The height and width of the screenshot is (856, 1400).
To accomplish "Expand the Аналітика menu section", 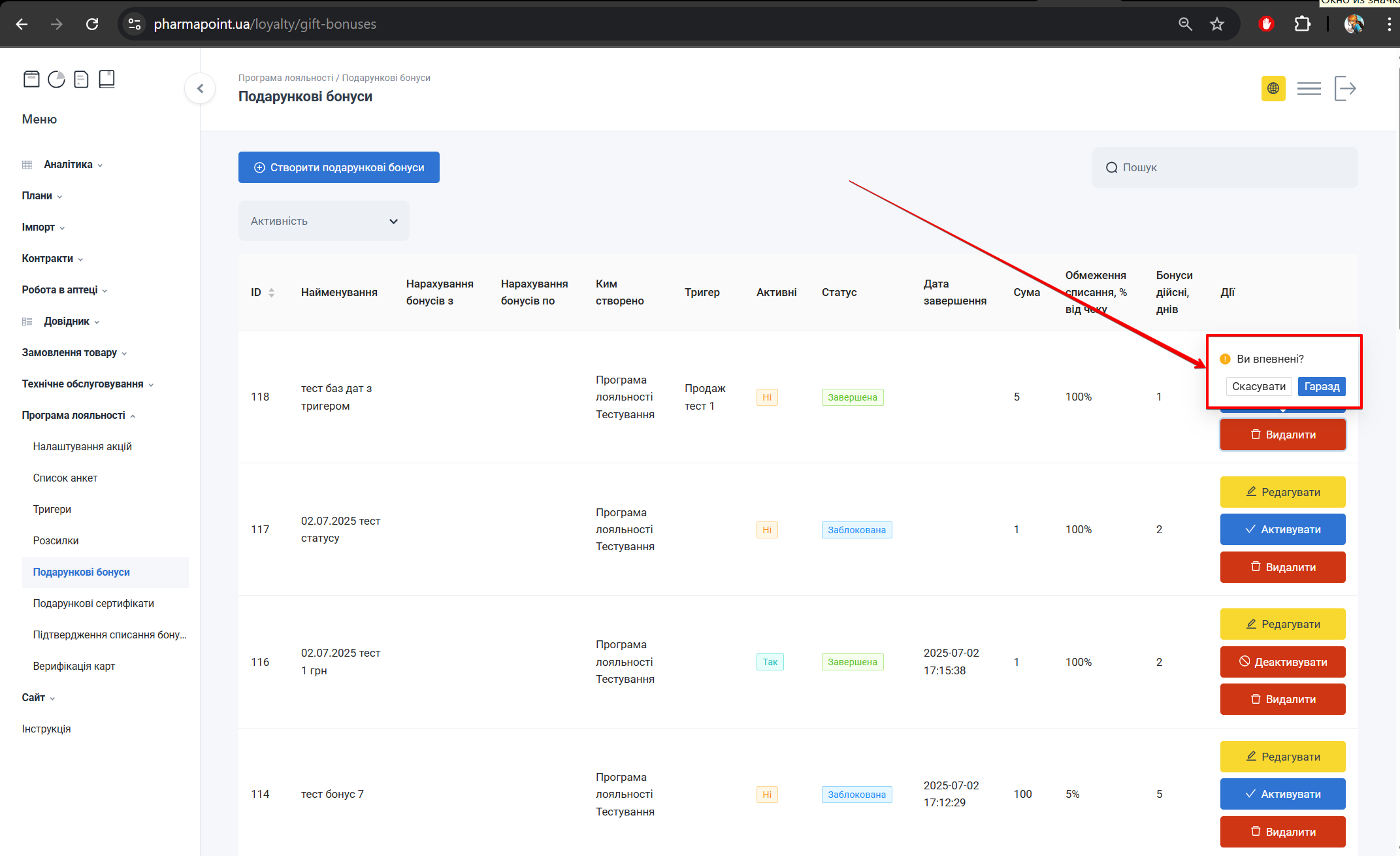I will point(68,164).
